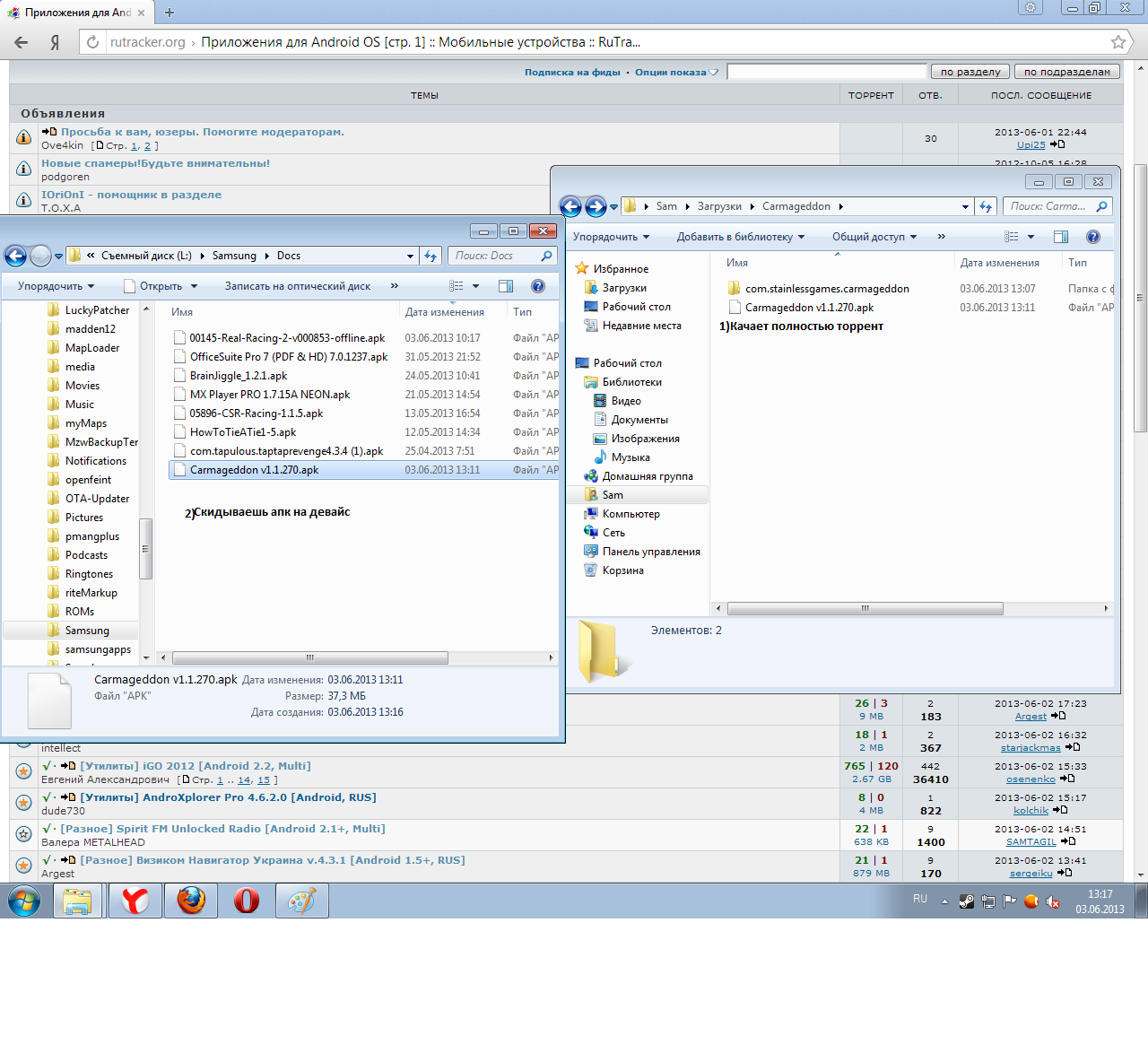Expand the Упорядочить menu in Docs window

56,286
